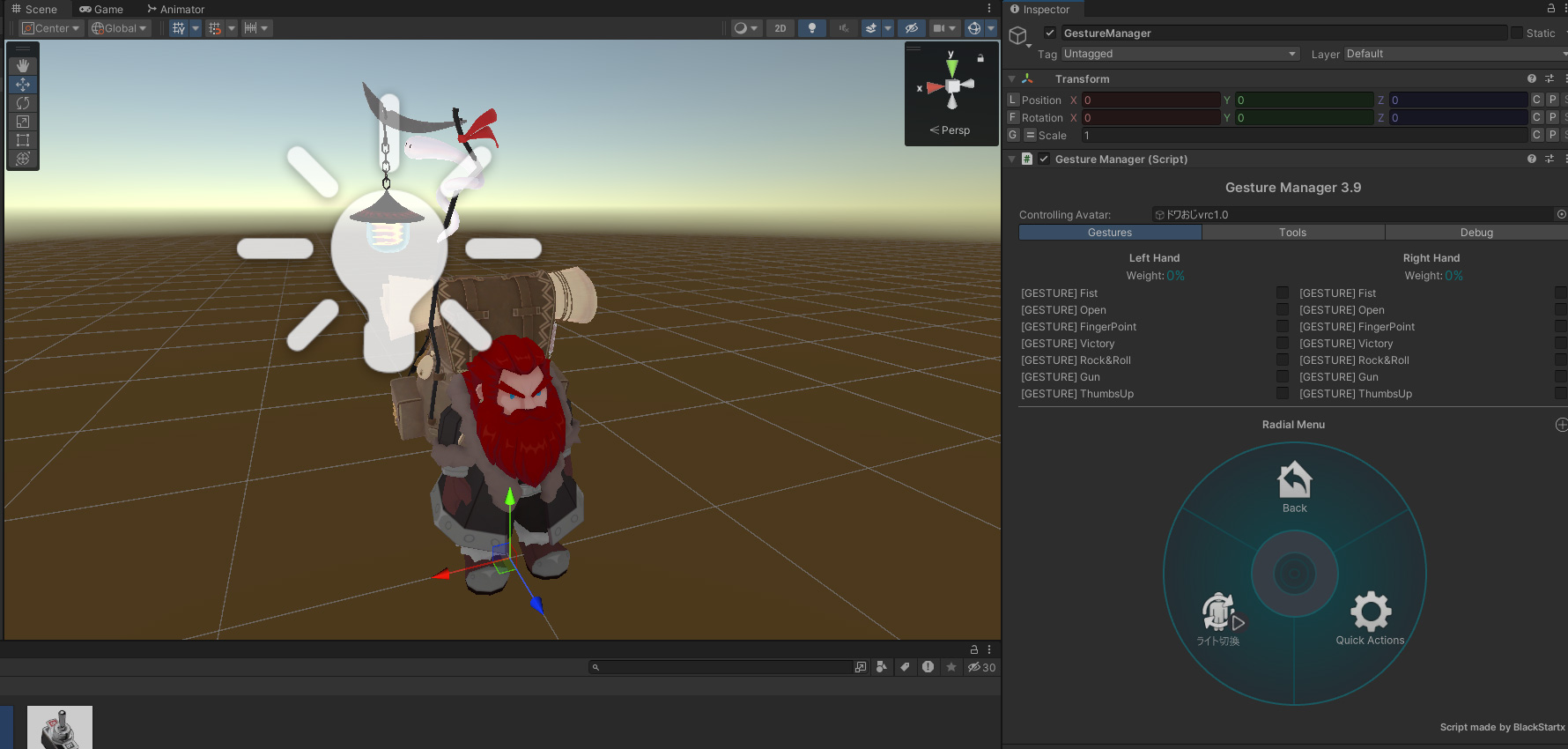Open the Debug tab in Gesture Manager

coord(1476,233)
